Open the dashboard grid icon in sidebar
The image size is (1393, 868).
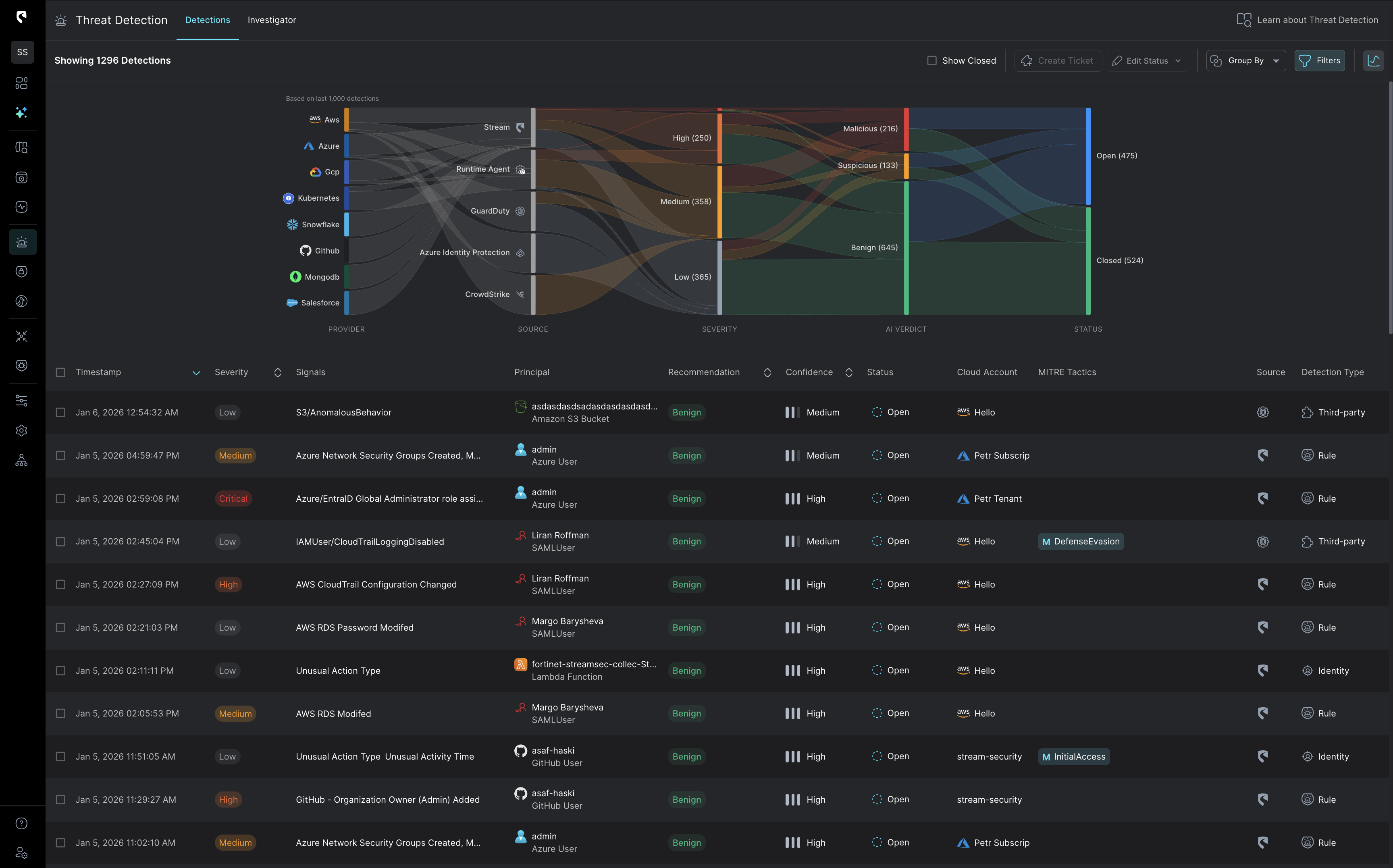tap(22, 83)
